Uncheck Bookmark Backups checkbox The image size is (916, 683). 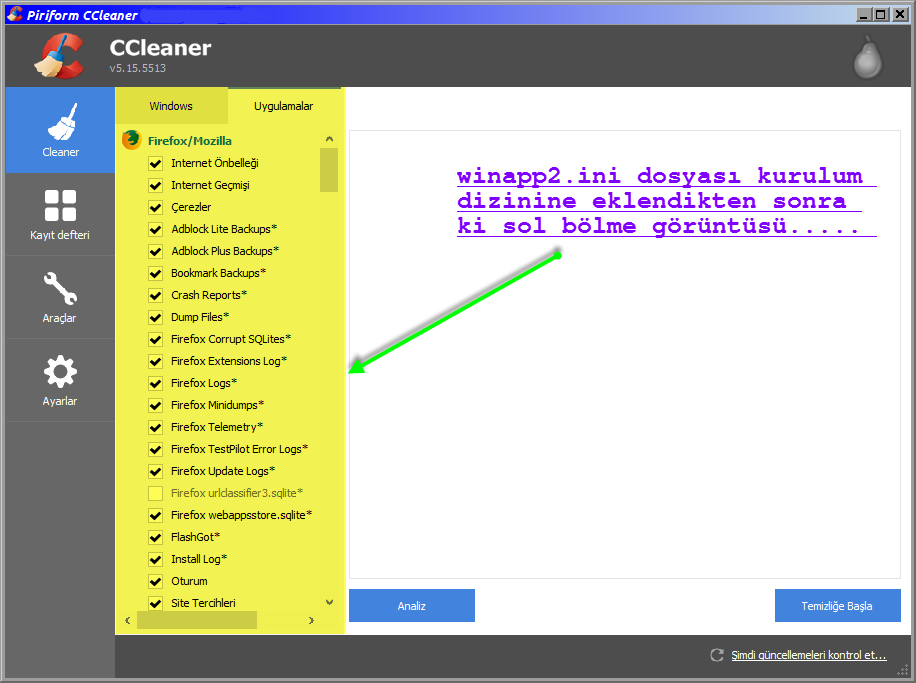[x=155, y=273]
